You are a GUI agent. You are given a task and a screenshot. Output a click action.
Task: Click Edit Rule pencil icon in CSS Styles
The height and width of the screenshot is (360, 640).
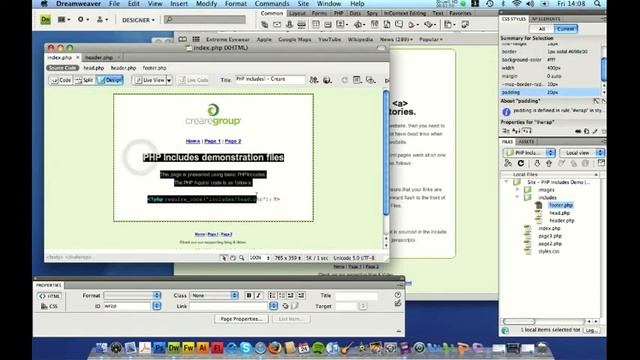point(595,131)
